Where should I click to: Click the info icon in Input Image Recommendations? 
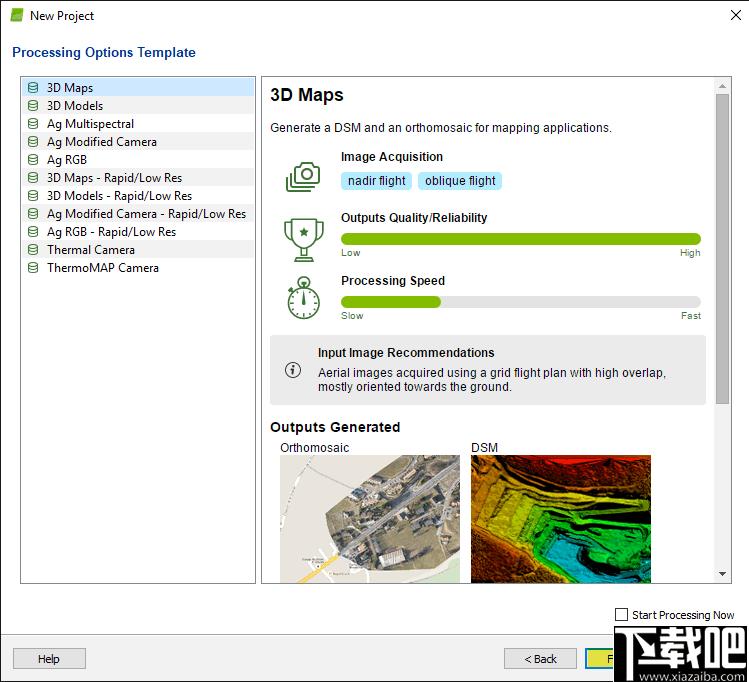pos(293,370)
